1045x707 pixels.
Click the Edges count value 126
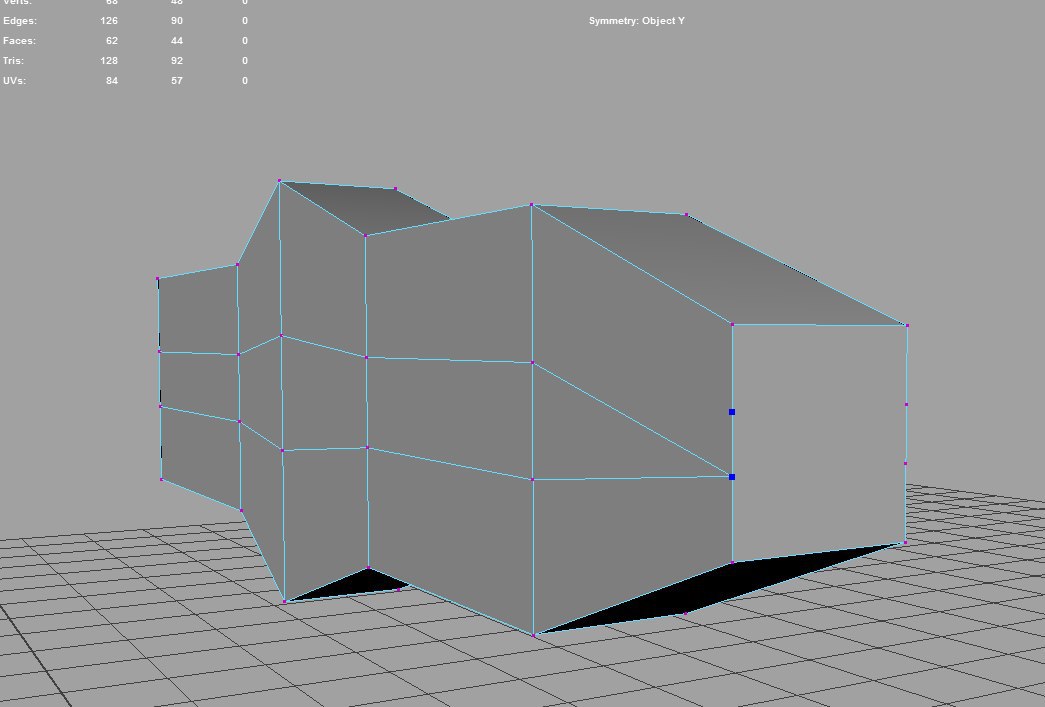pos(109,21)
